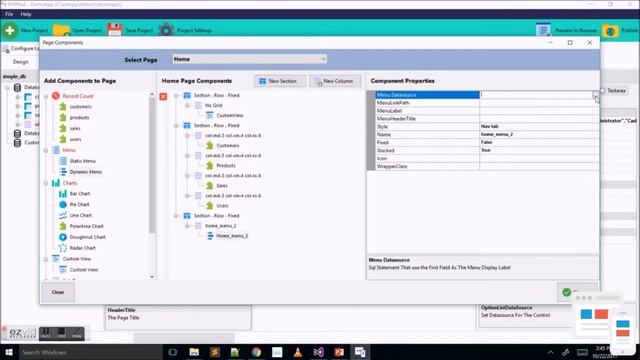Select the WrapperClass property row
Screen dimensions: 640x360
tap(487, 166)
